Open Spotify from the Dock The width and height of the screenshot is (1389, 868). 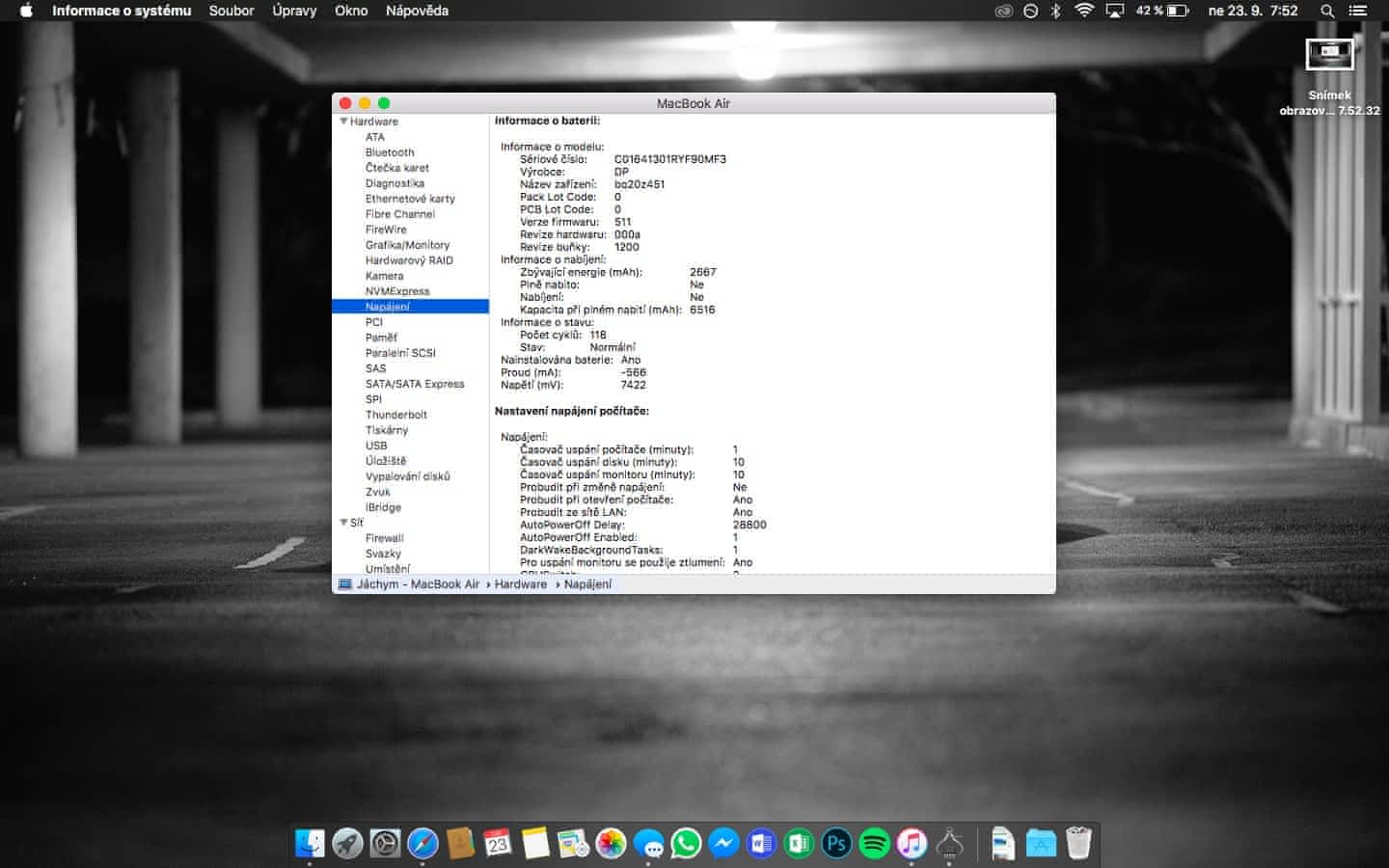874,844
